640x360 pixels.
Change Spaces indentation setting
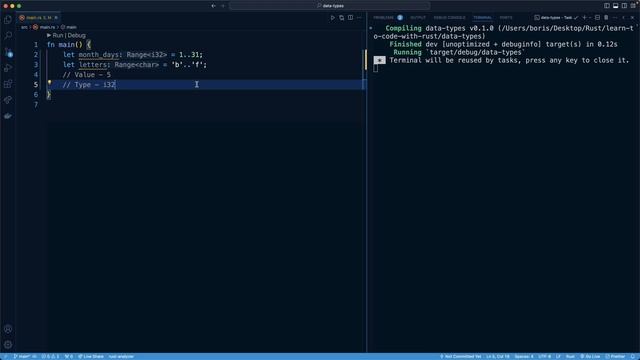coord(524,356)
